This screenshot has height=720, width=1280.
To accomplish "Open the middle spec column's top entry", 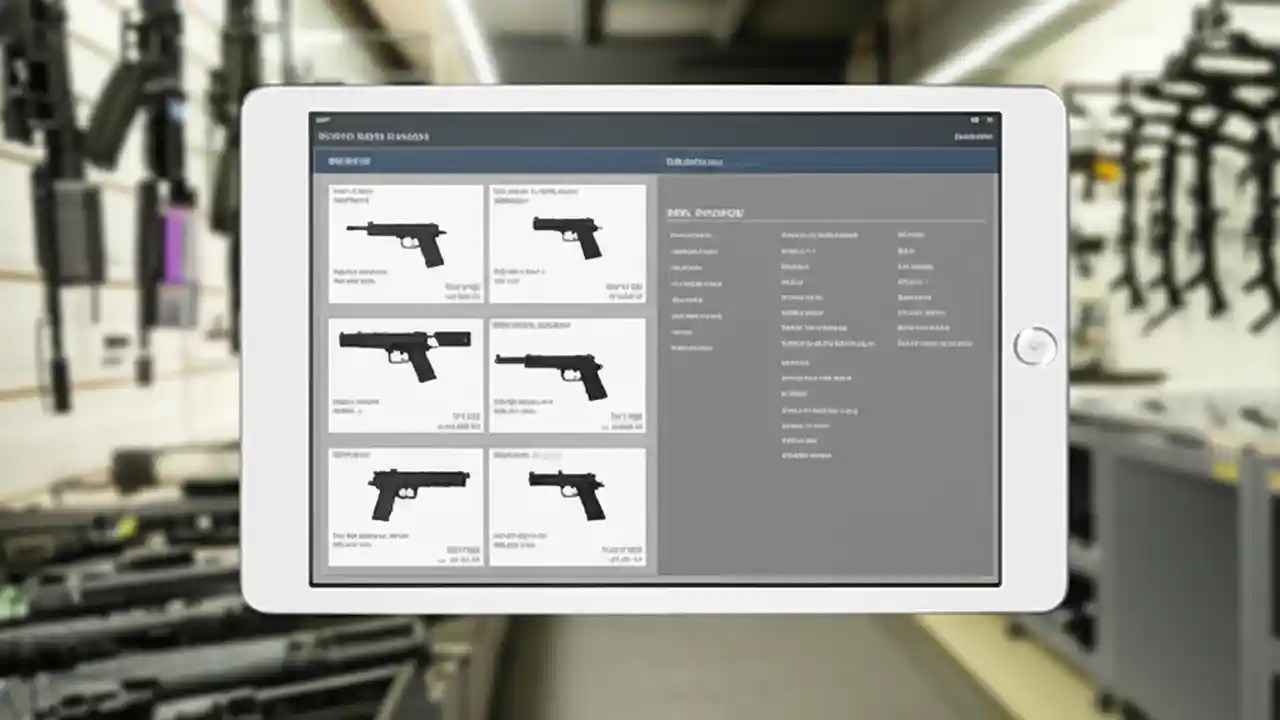I will (x=820, y=236).
